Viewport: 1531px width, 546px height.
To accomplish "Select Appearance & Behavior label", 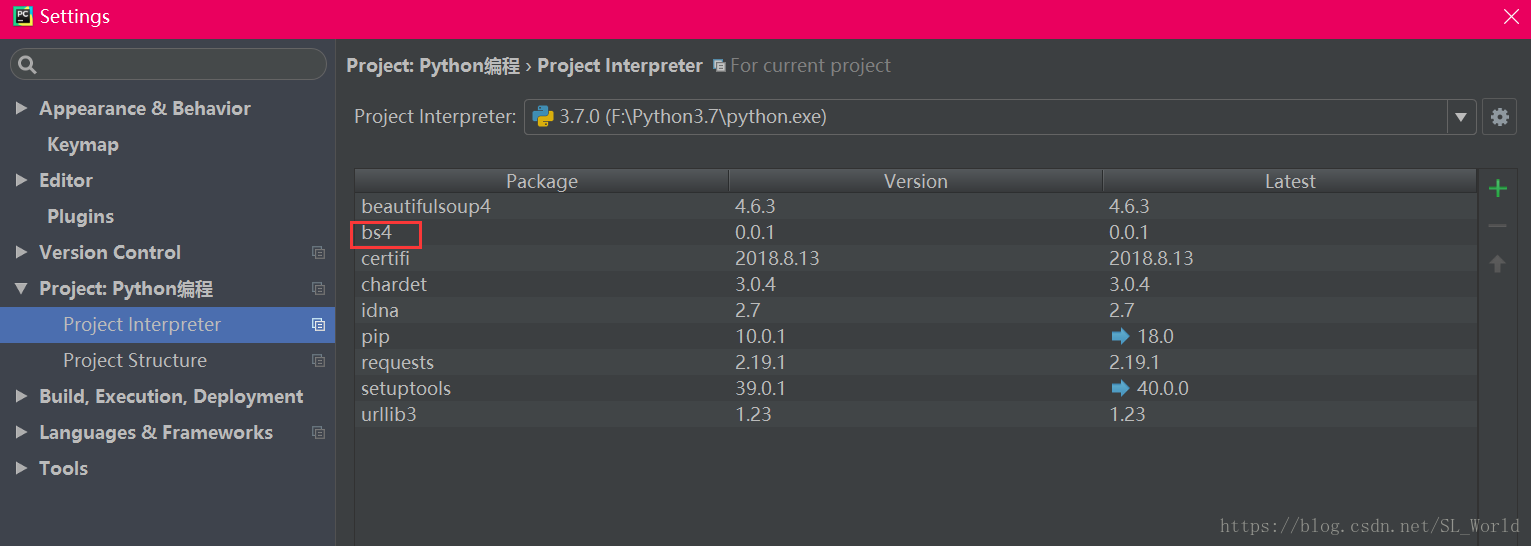I will (145, 109).
